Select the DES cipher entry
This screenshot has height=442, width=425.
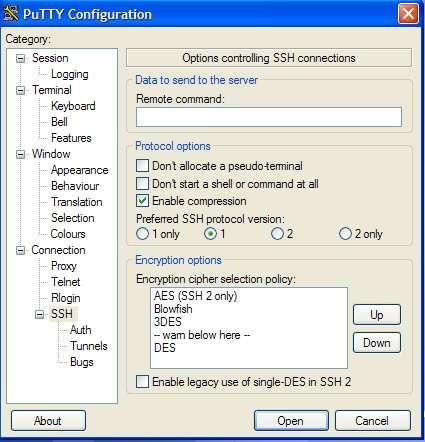tap(165, 348)
